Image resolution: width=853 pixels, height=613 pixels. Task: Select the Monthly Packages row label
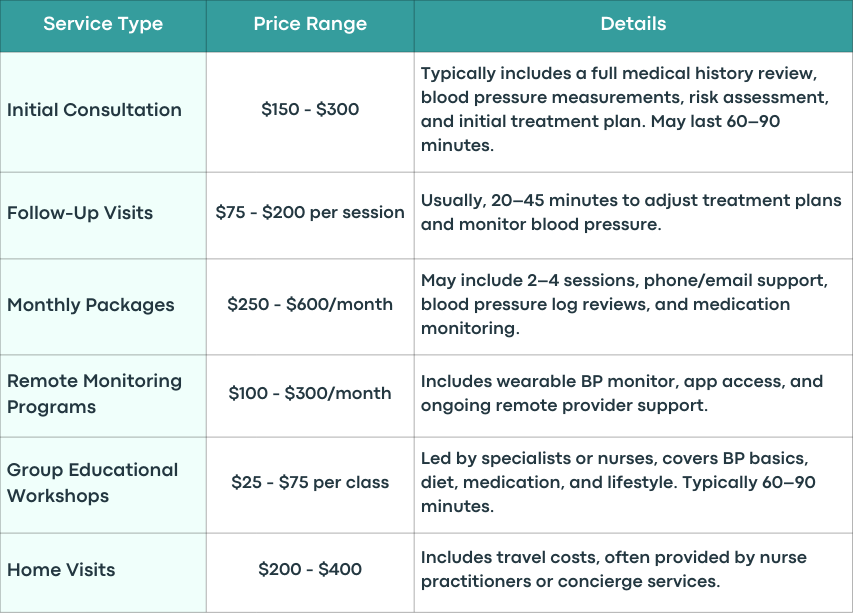[91, 305]
